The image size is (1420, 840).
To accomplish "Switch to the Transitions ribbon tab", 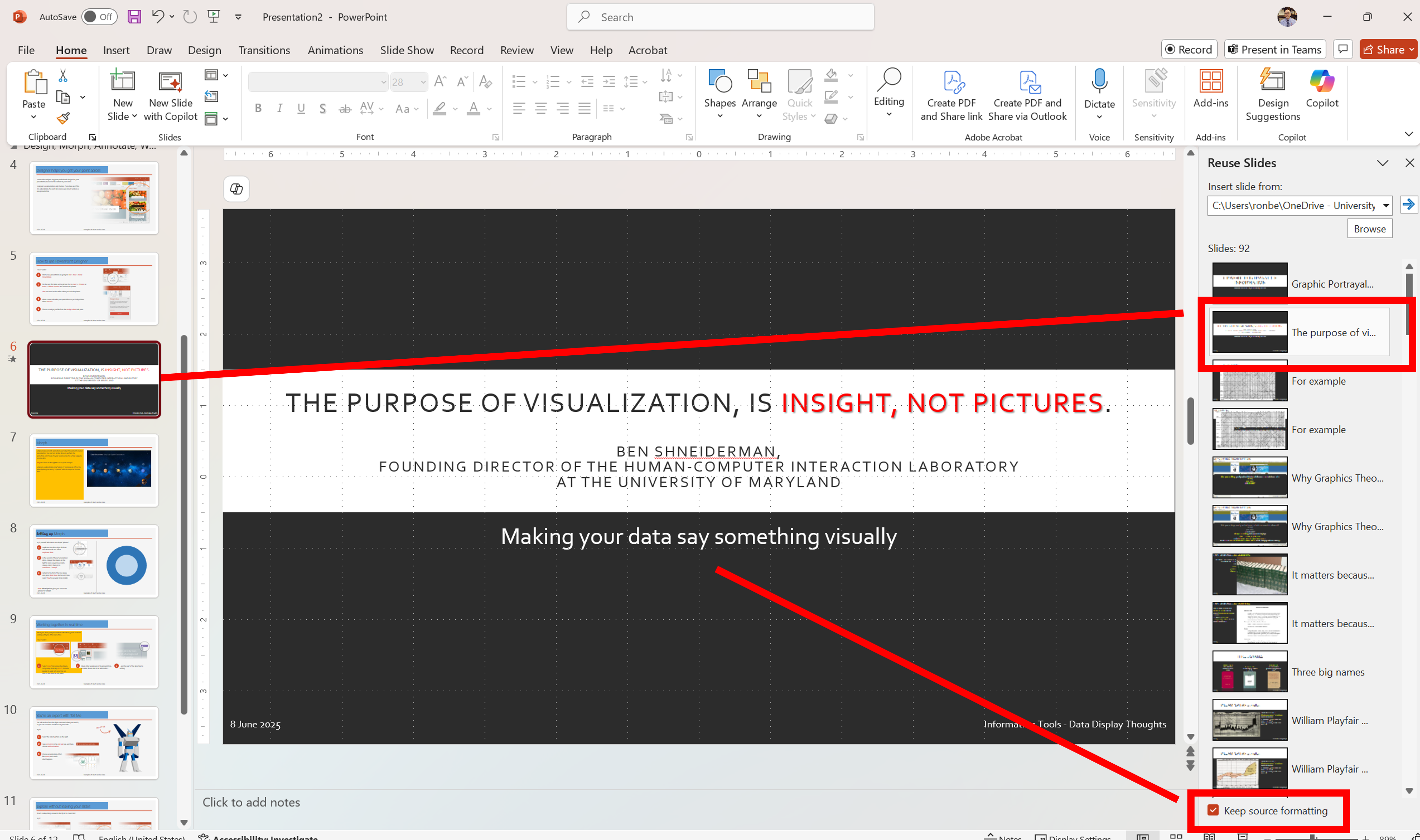I will [264, 50].
